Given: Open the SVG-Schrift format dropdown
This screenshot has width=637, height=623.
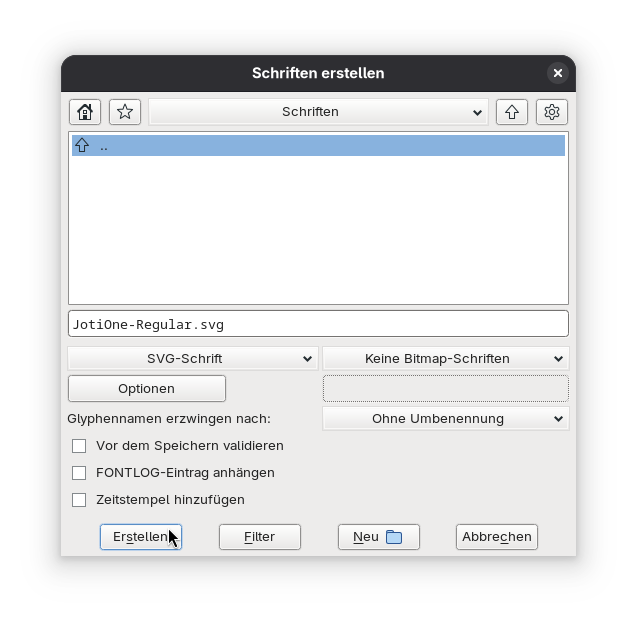Looking at the screenshot, I should (193, 359).
